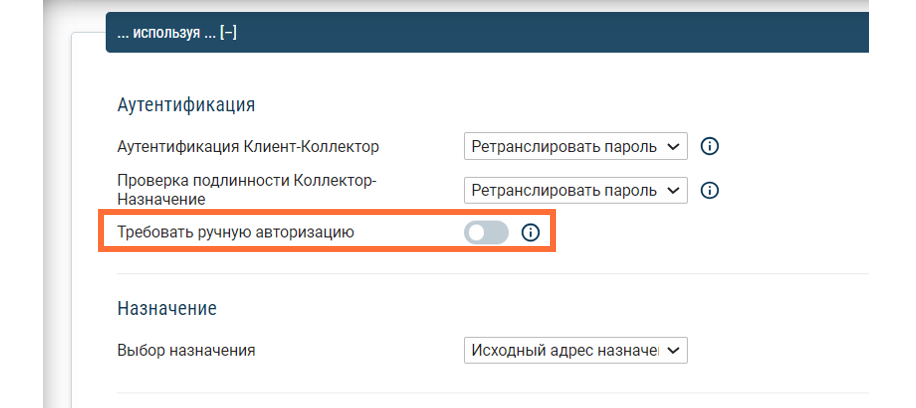Click chevron arrow on Исходный адрес dropdown
916x408 pixels.
coord(673,350)
